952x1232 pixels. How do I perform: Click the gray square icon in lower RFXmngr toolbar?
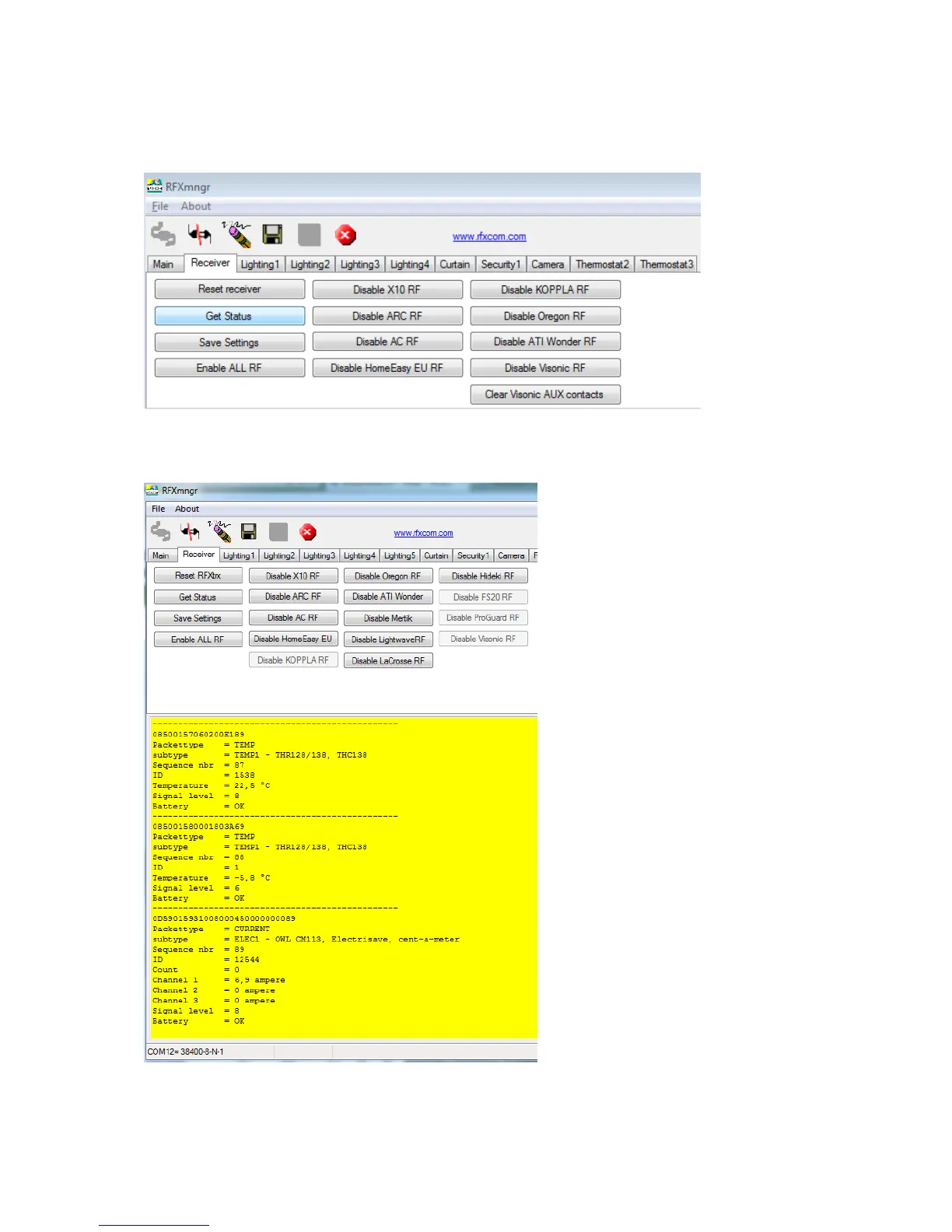pyautogui.click(x=278, y=532)
